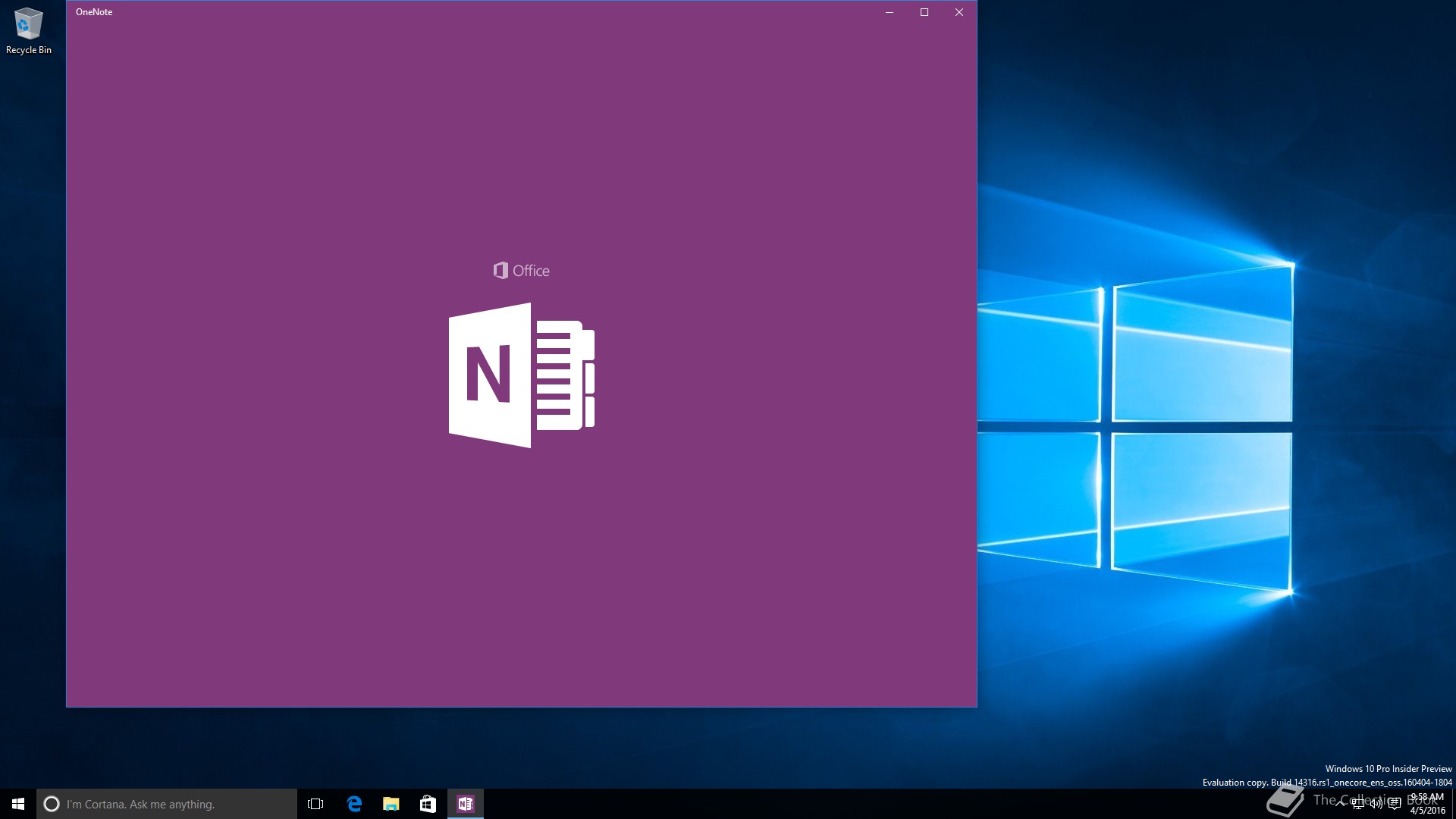Open the network status tray icon

coord(1358,804)
